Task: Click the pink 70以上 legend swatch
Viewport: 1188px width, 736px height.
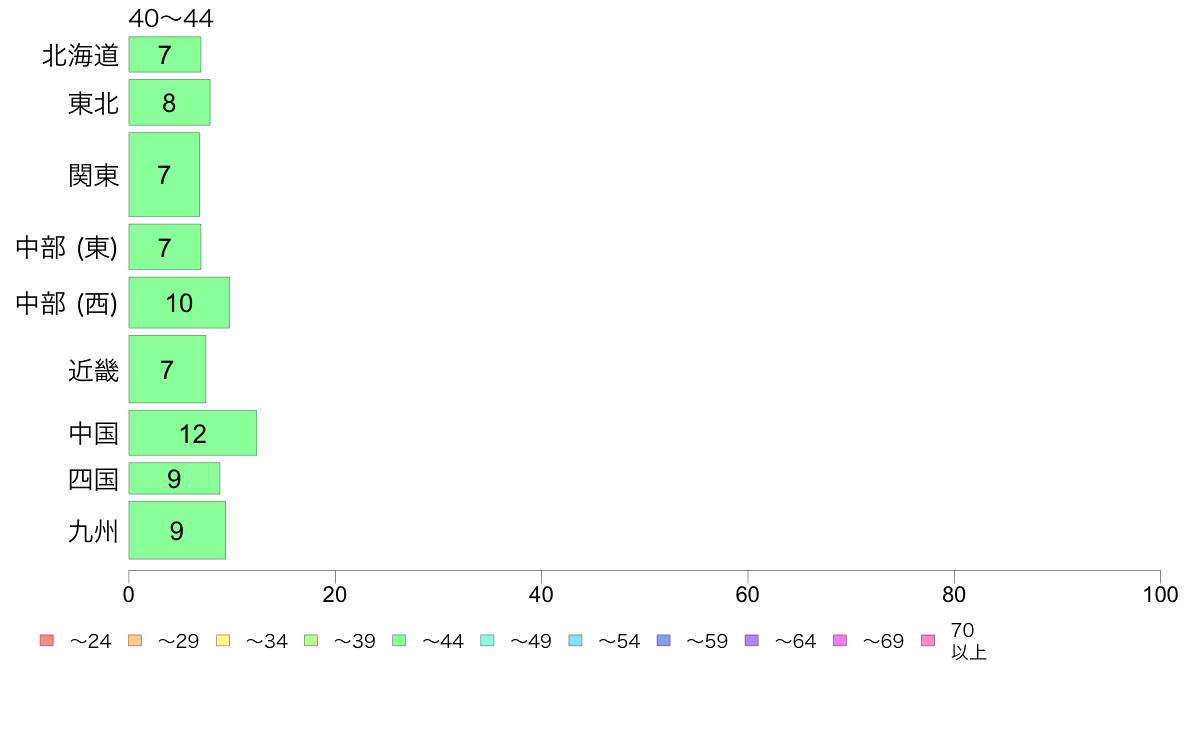Action: coord(928,640)
